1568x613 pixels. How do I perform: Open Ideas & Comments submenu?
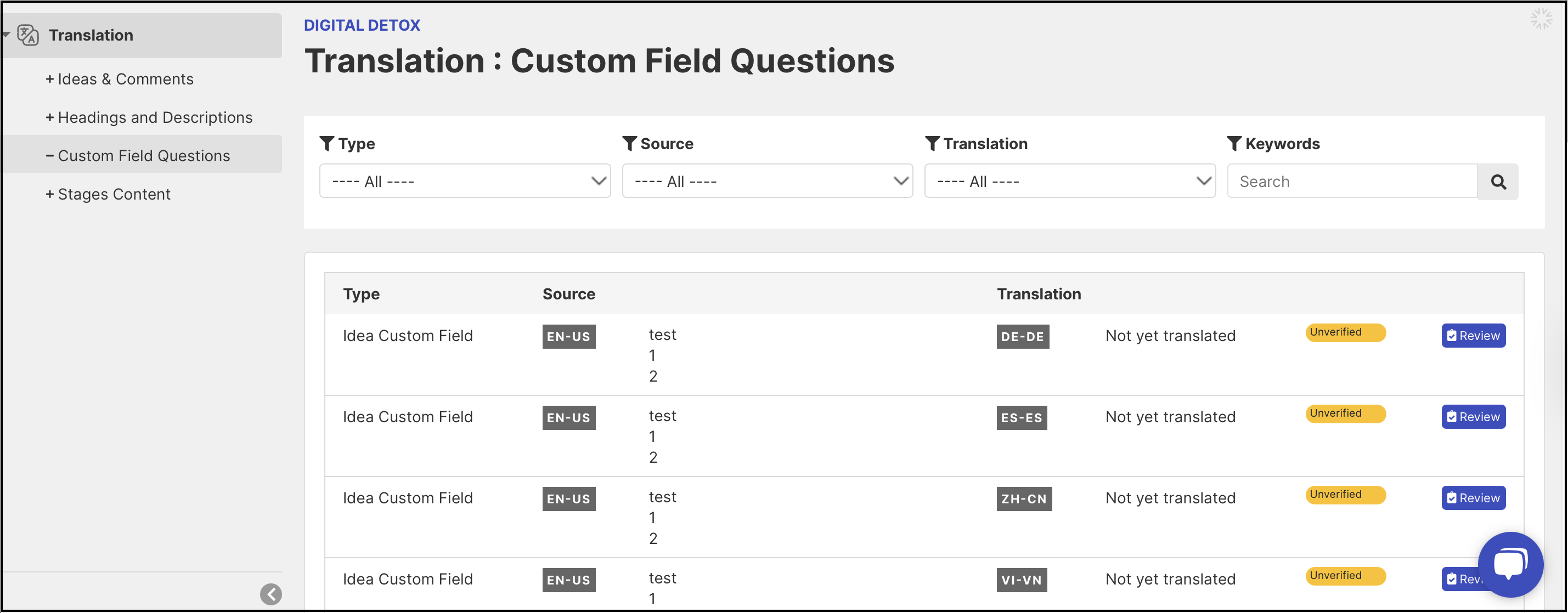point(119,79)
